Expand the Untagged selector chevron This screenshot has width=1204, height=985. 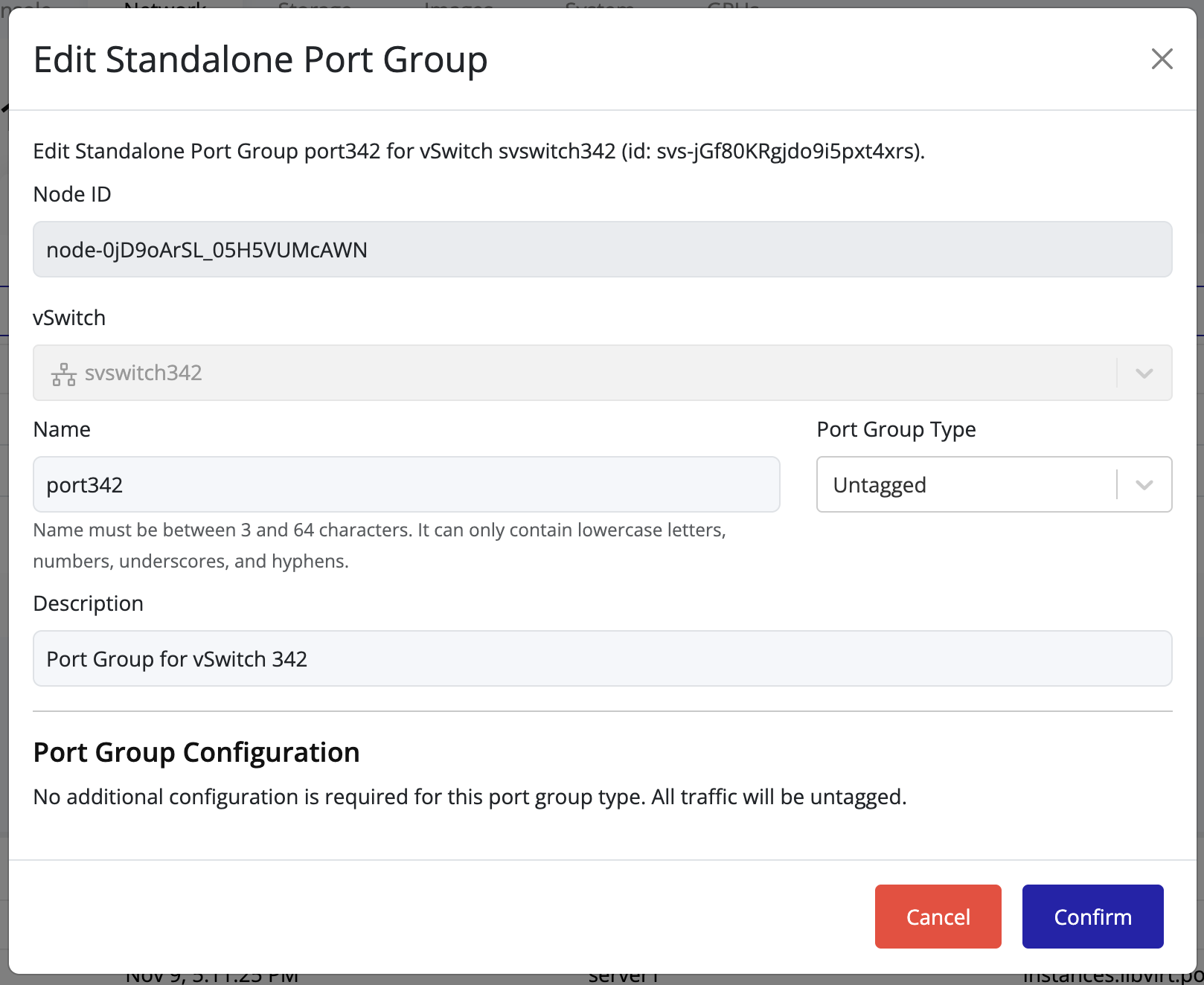coord(1144,484)
